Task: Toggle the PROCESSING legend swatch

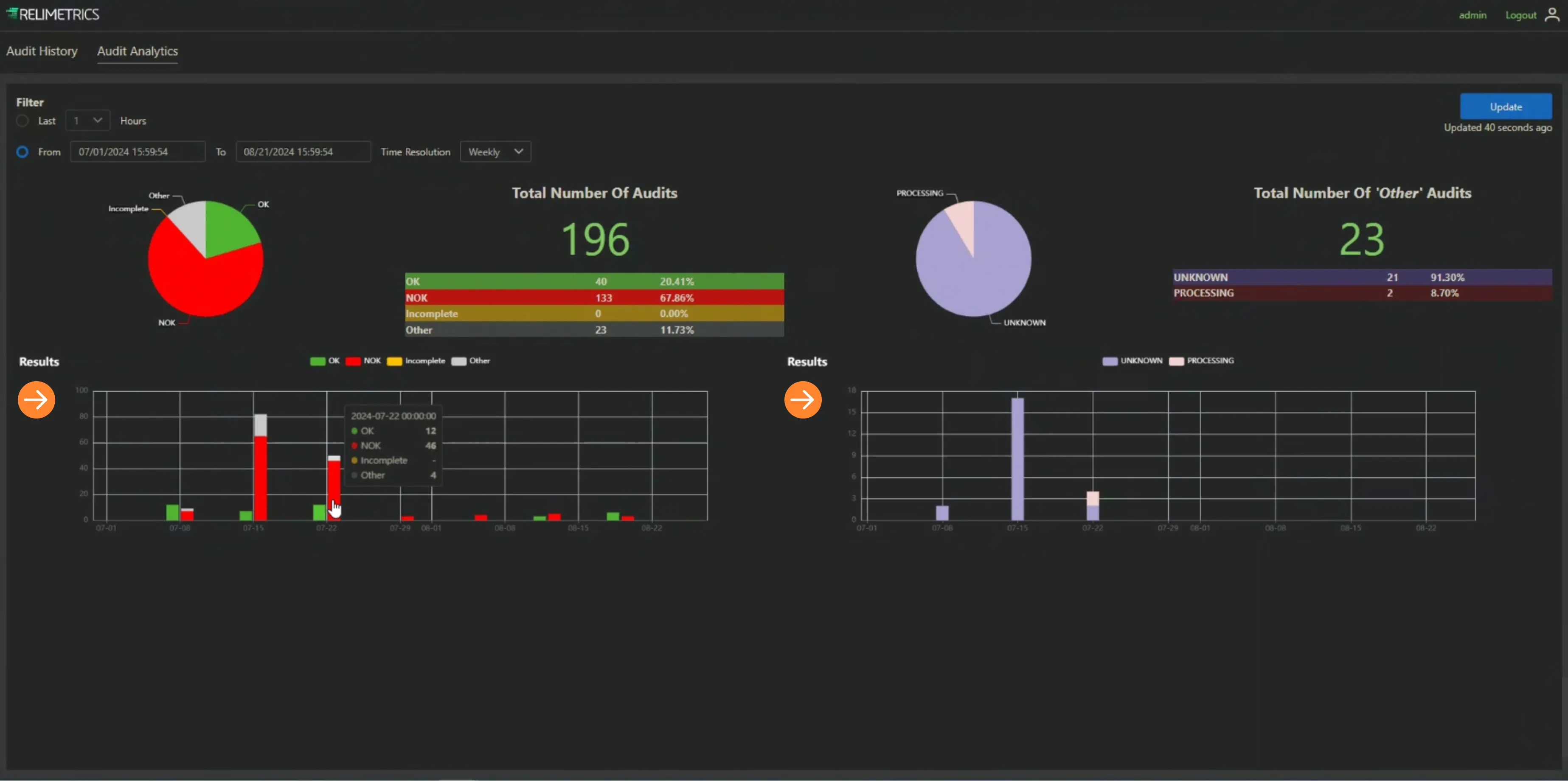Action: pyautogui.click(x=1176, y=361)
